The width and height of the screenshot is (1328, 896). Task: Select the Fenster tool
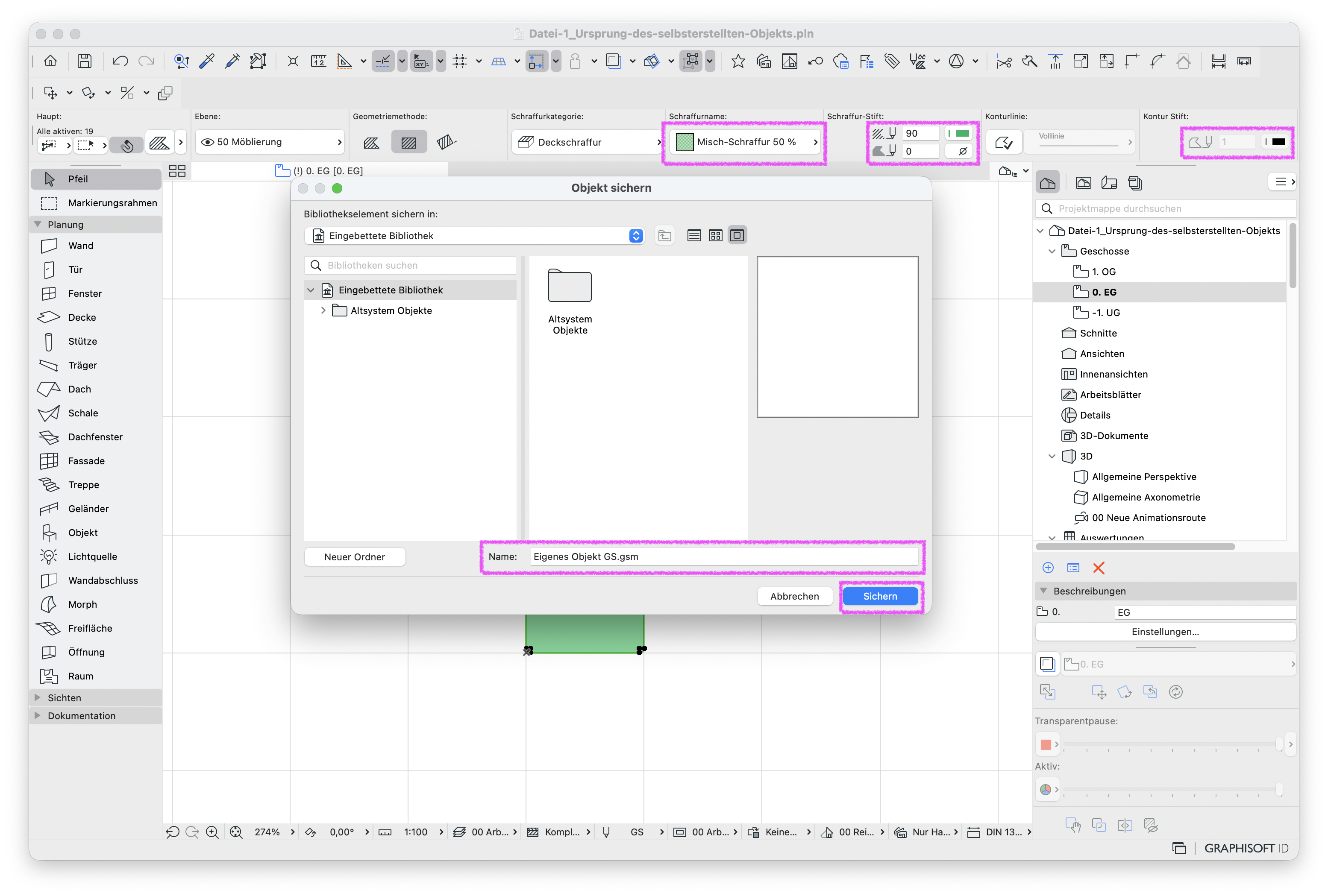(95, 293)
